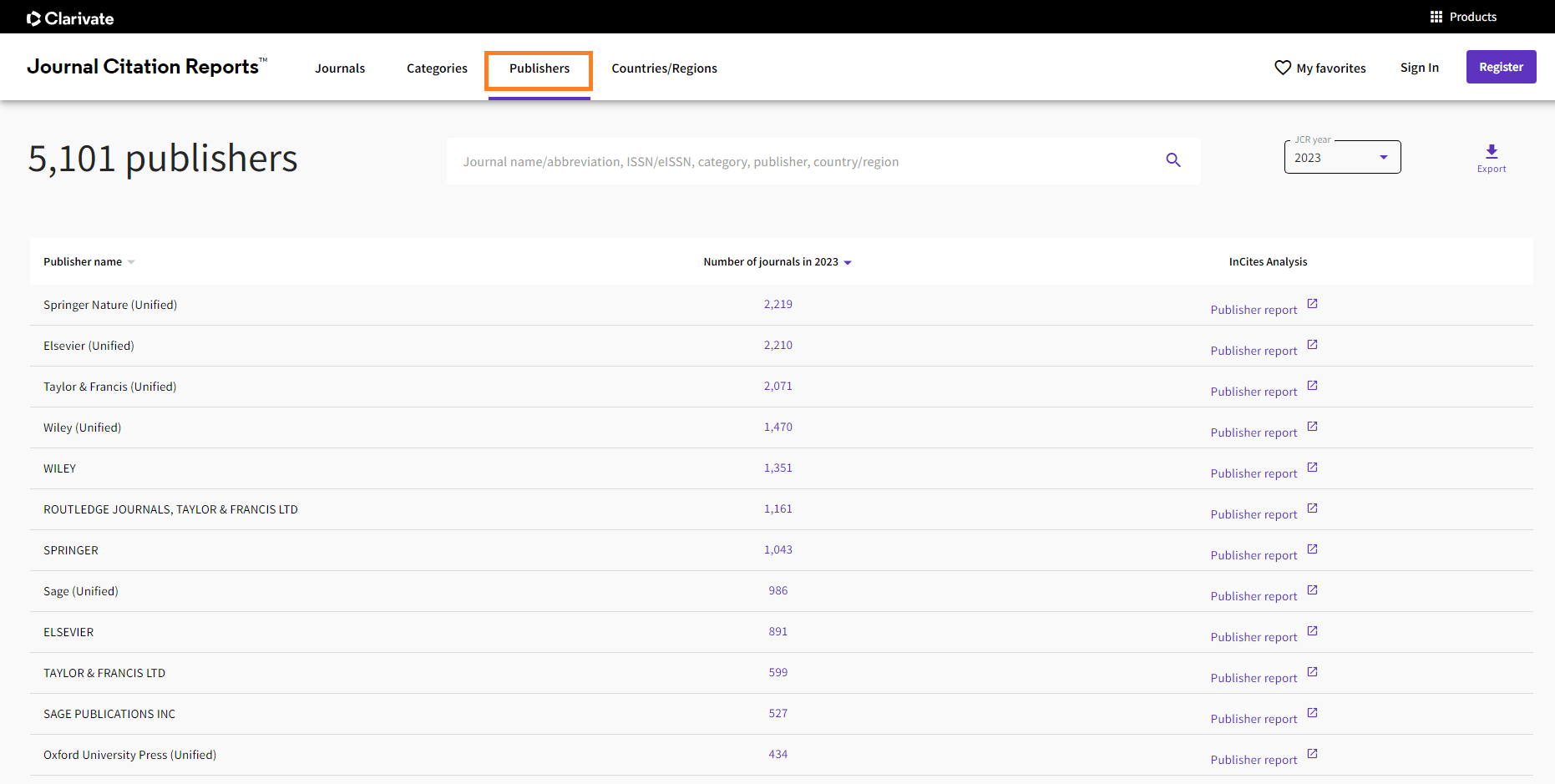Open external link icon for Elsevier (Unified)
Viewport: 1555px width, 784px height.
click(1313, 345)
